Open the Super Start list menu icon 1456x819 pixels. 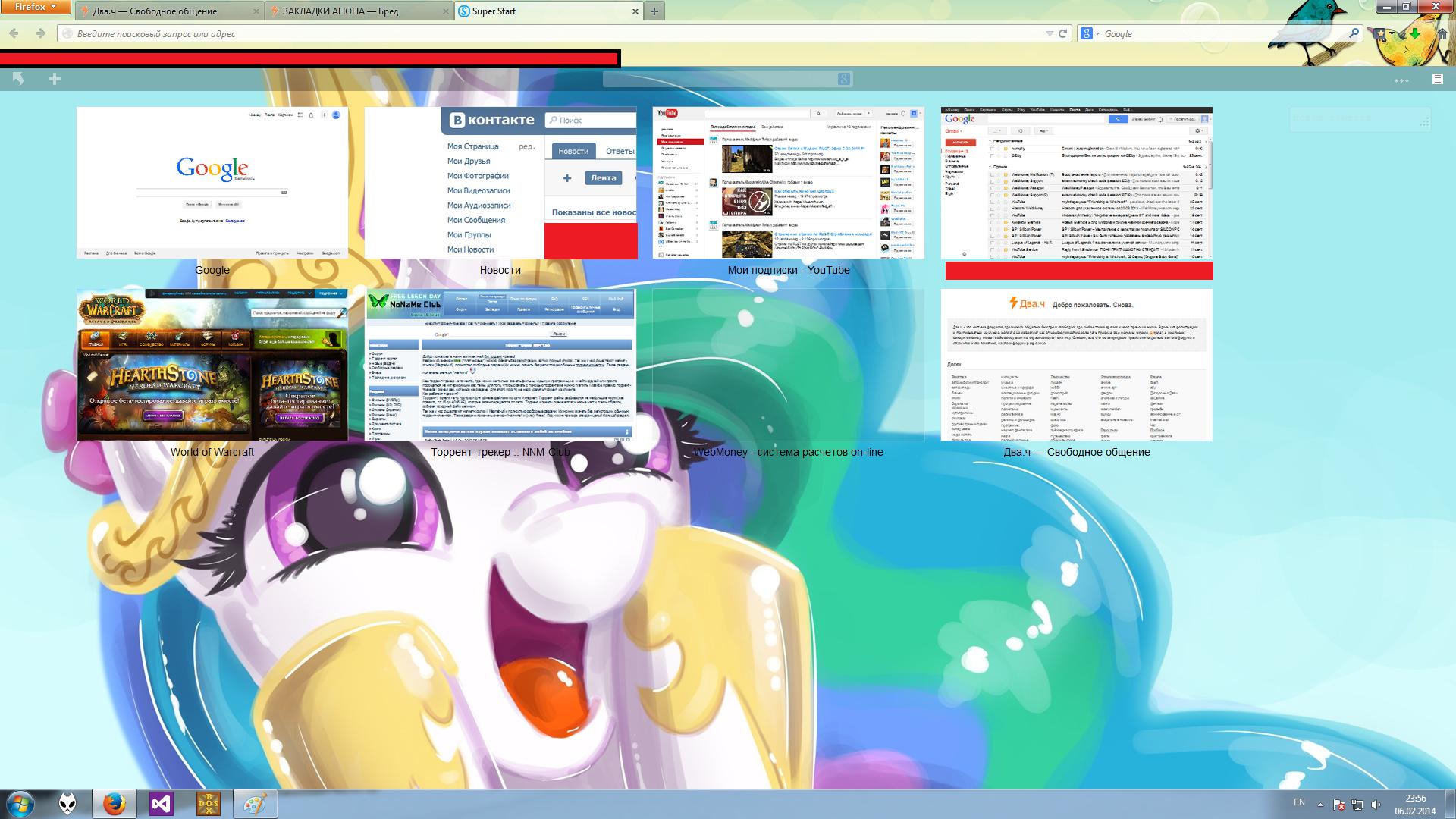[1437, 79]
